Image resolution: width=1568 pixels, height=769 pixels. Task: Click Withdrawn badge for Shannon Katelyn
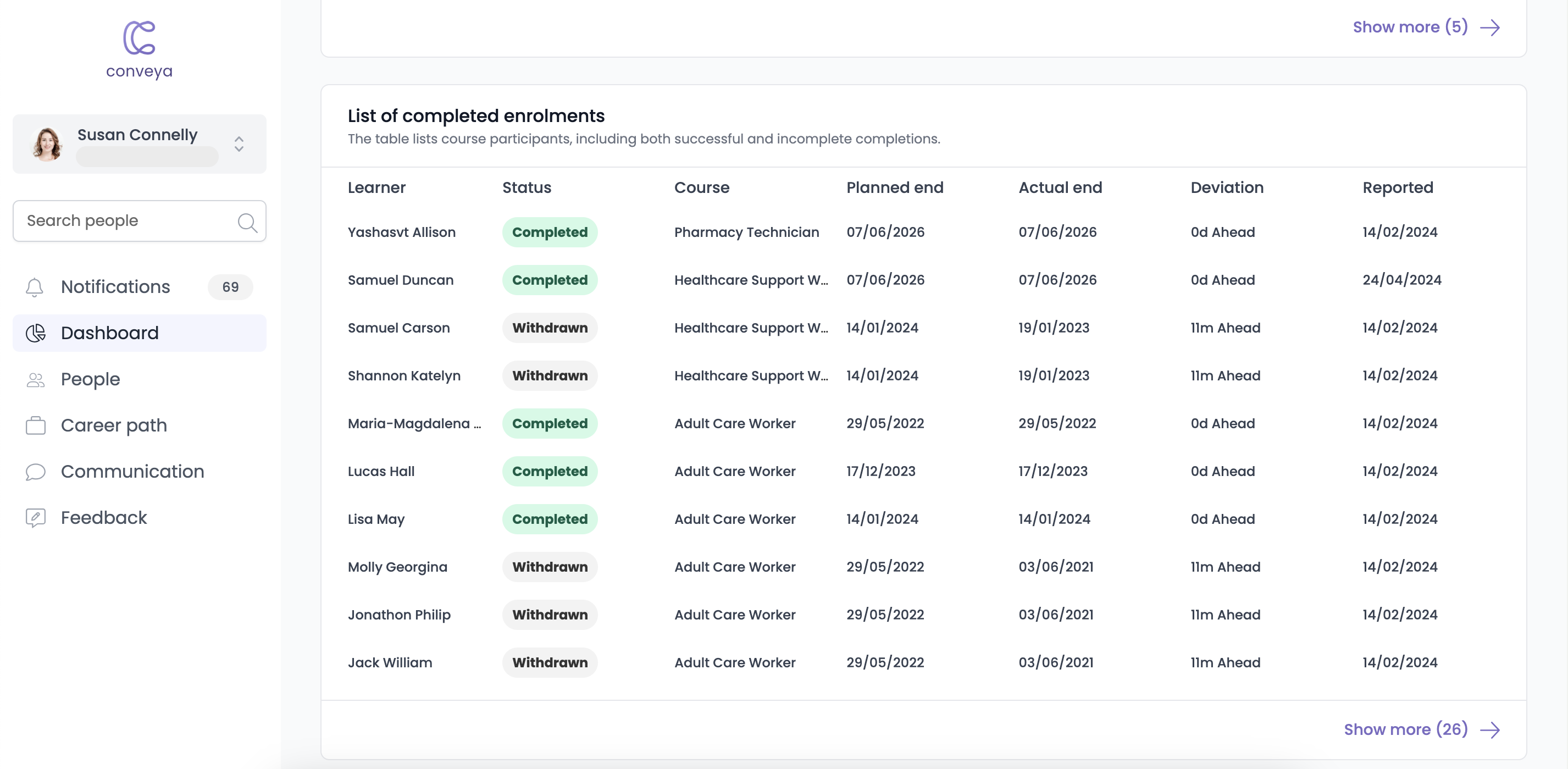550,375
